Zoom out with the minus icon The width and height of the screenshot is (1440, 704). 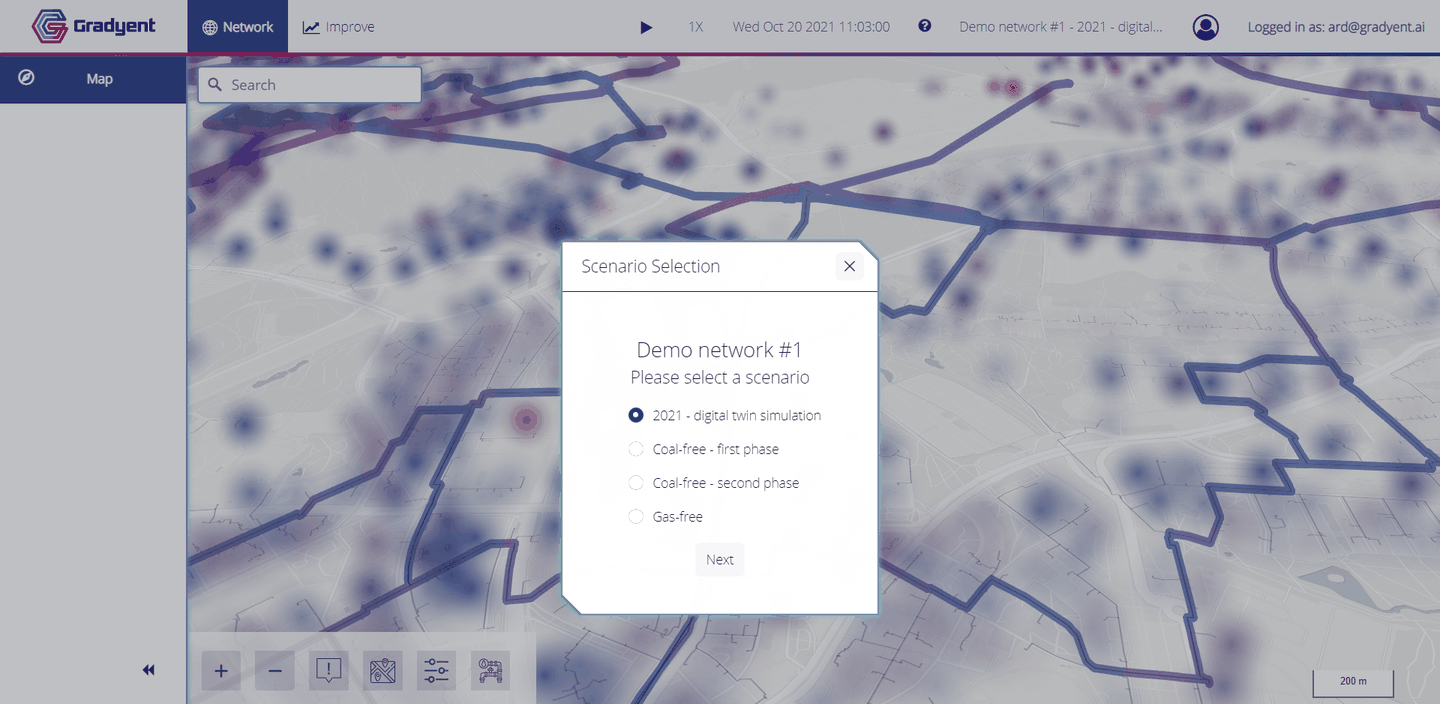(275, 671)
